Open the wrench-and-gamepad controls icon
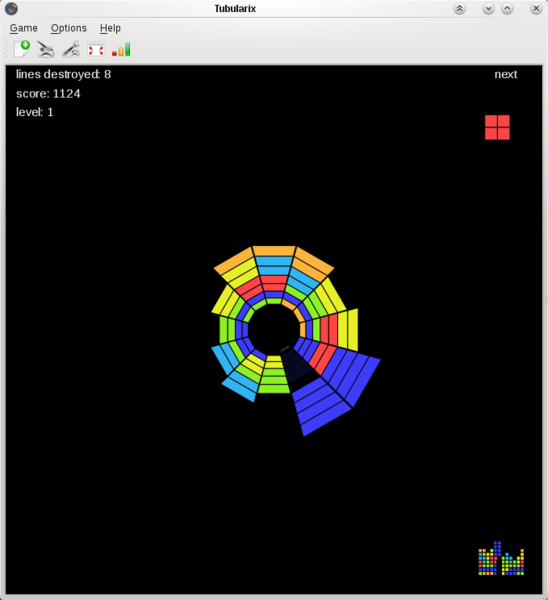 coord(71,49)
